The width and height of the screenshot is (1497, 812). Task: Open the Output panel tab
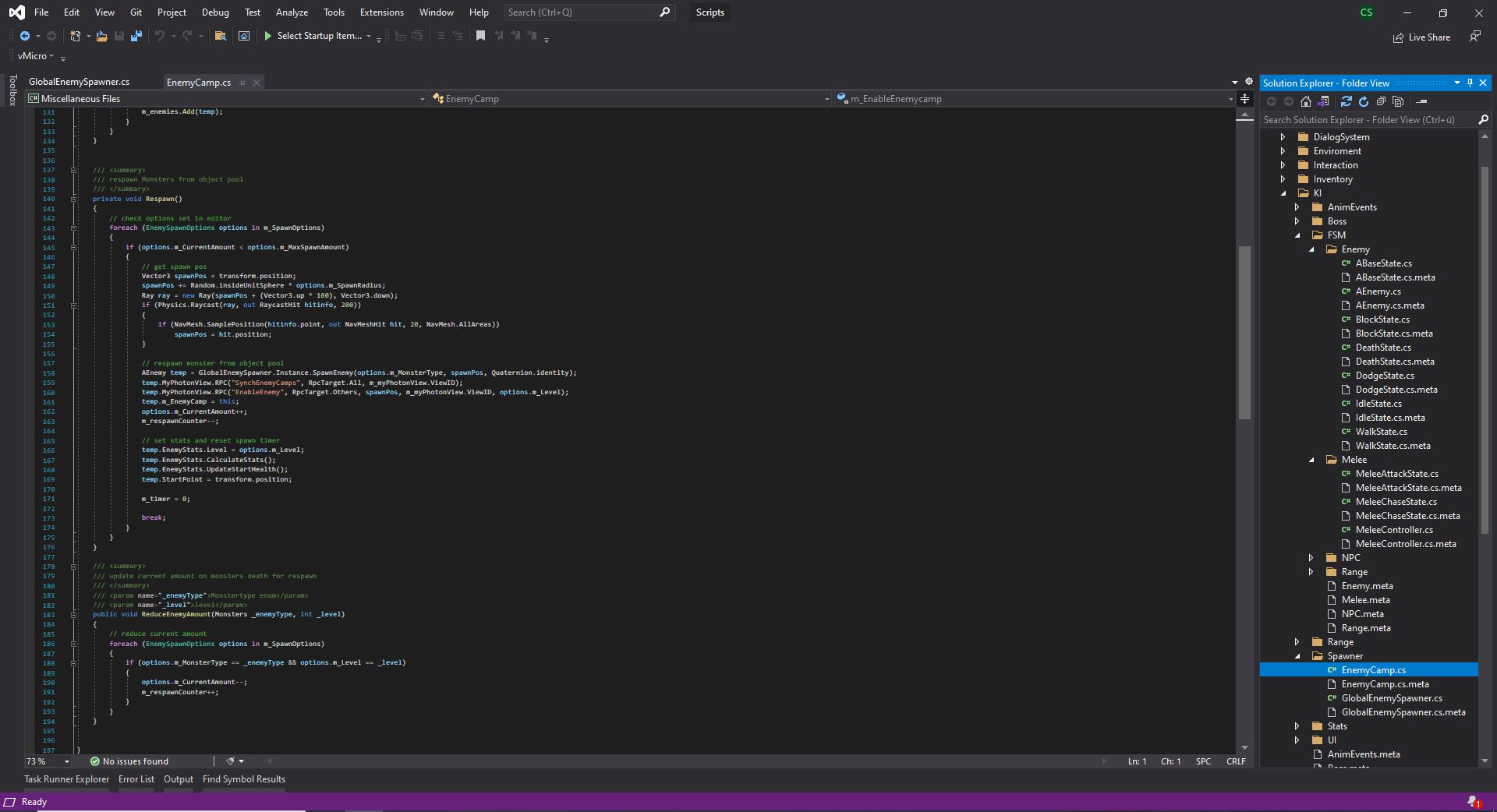point(179,779)
